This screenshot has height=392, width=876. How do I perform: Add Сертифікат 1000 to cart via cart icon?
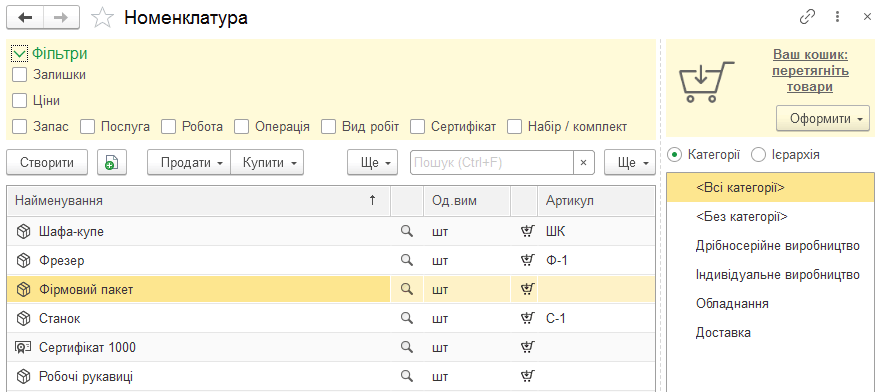coord(526,347)
